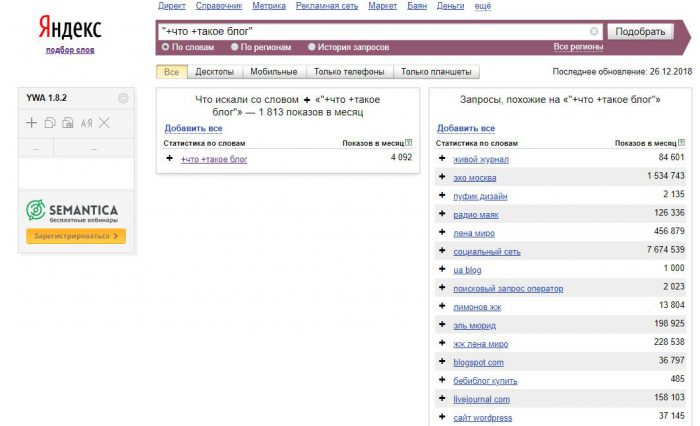This screenshot has width=700, height=426.
Task: Add 'бебиблог купить' via plus icon
Action: pyautogui.click(x=442, y=380)
